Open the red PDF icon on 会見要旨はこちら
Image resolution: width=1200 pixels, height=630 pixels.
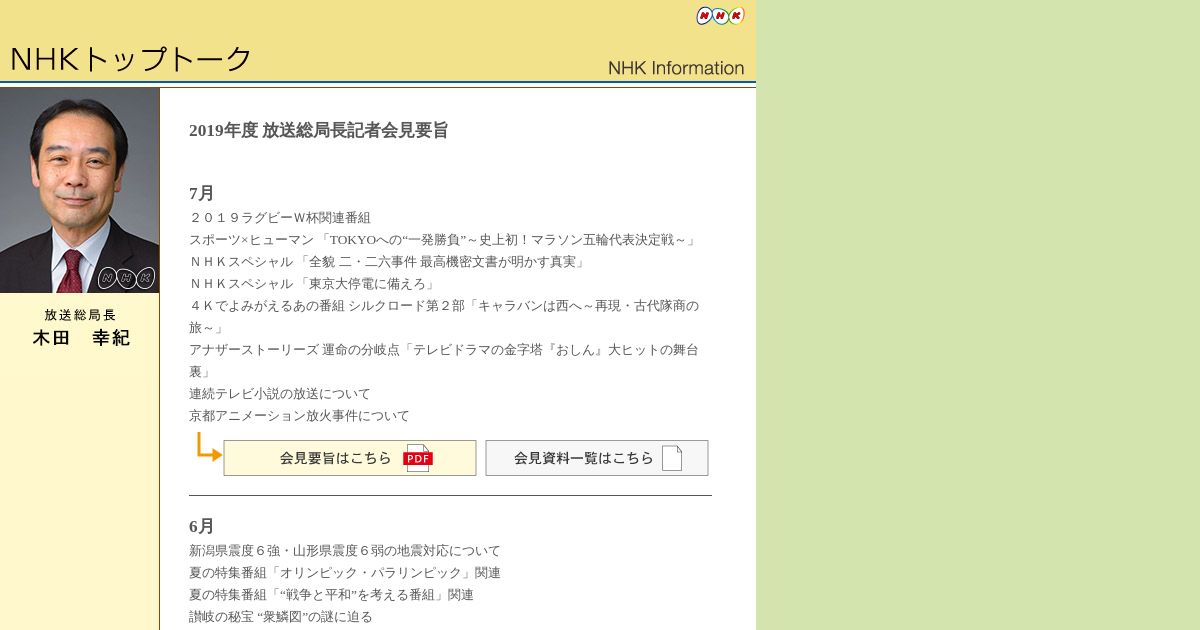tap(418, 458)
